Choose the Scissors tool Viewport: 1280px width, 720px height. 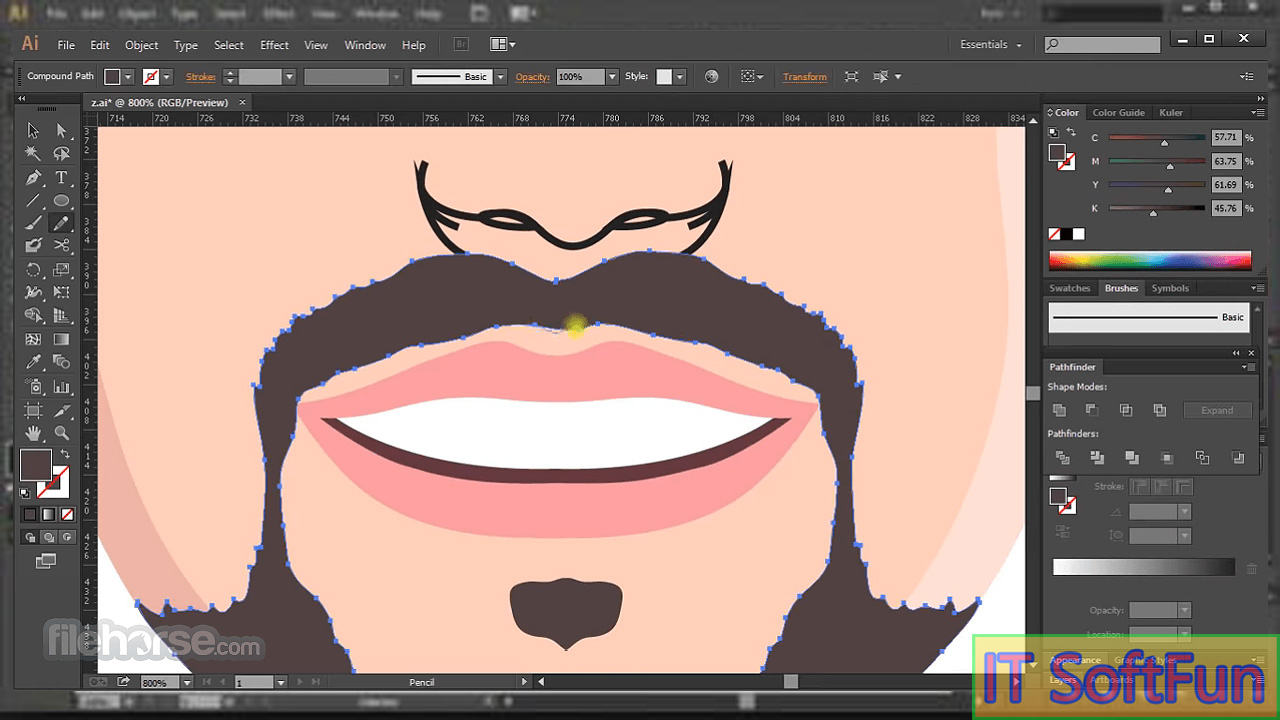point(61,246)
